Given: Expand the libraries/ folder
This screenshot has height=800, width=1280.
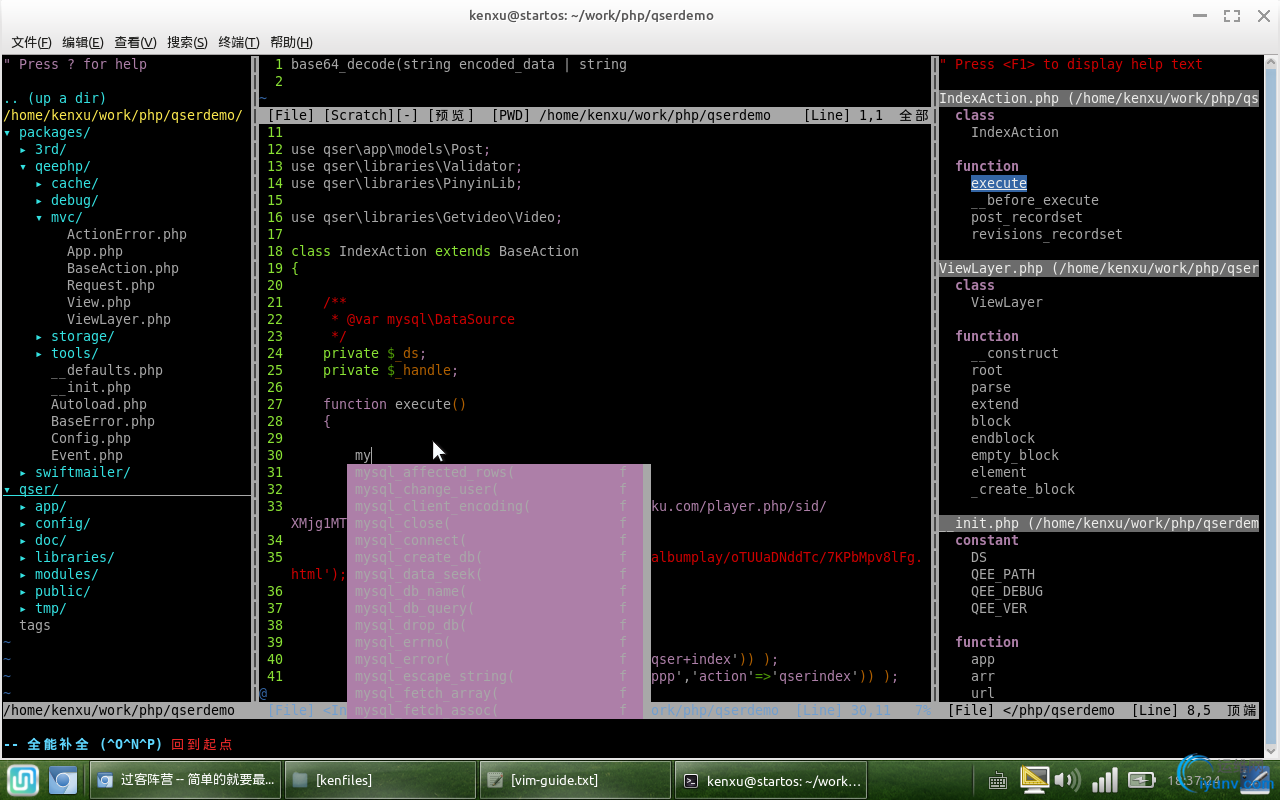Looking at the screenshot, I should pyautogui.click(x=67, y=557).
